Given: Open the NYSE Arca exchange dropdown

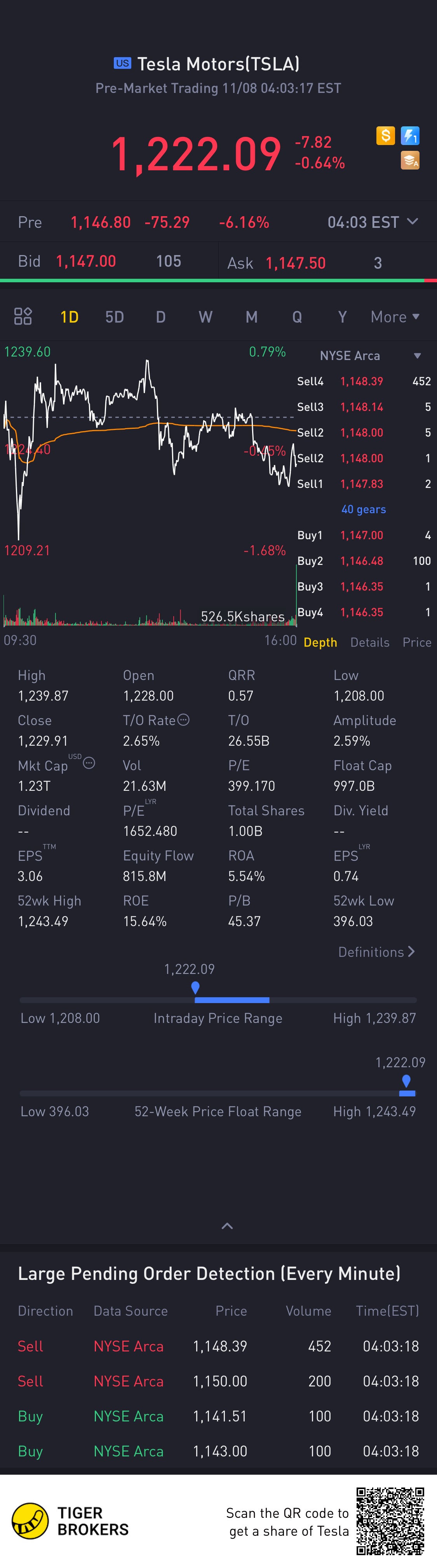Looking at the screenshot, I should click(x=370, y=355).
